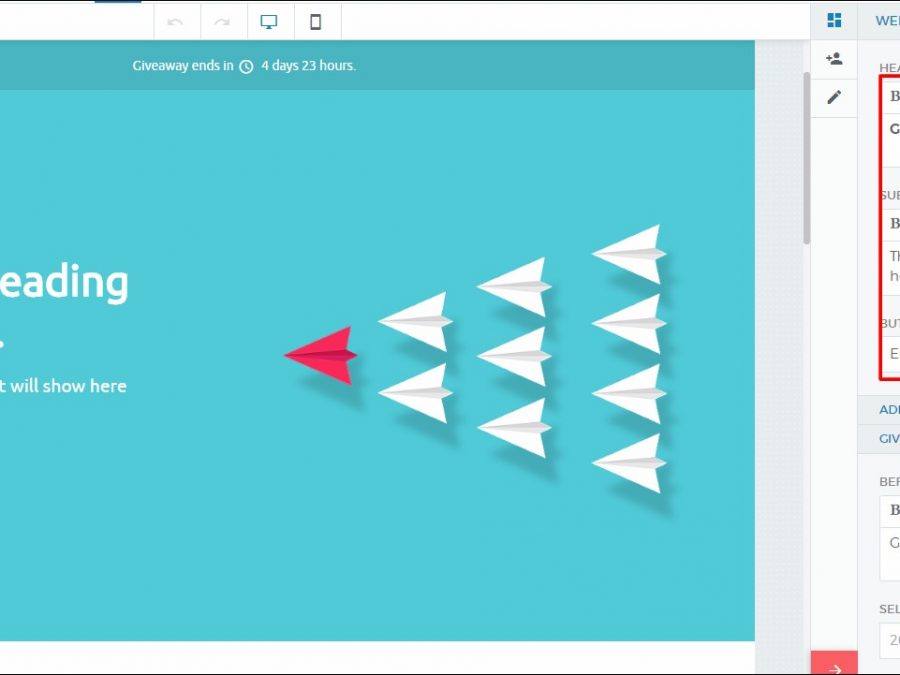This screenshot has height=675, width=900.
Task: Switch to desktop preview mode
Action: (269, 21)
